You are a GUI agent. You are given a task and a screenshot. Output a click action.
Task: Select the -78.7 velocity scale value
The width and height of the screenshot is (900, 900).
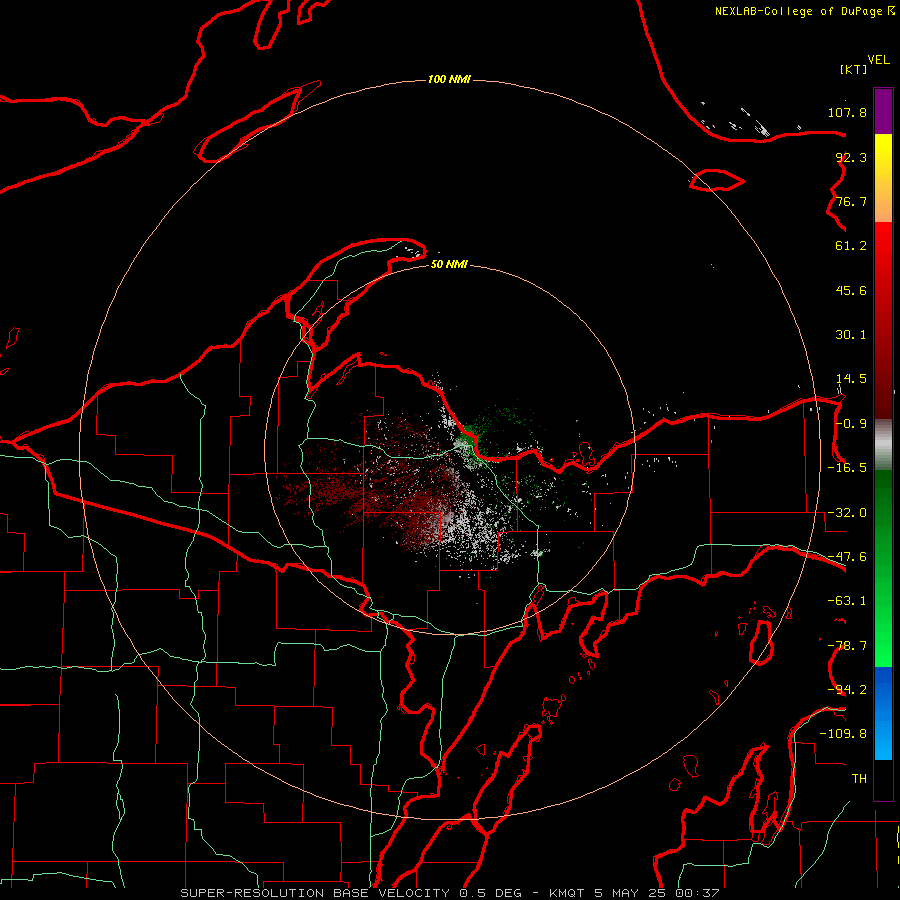(847, 646)
